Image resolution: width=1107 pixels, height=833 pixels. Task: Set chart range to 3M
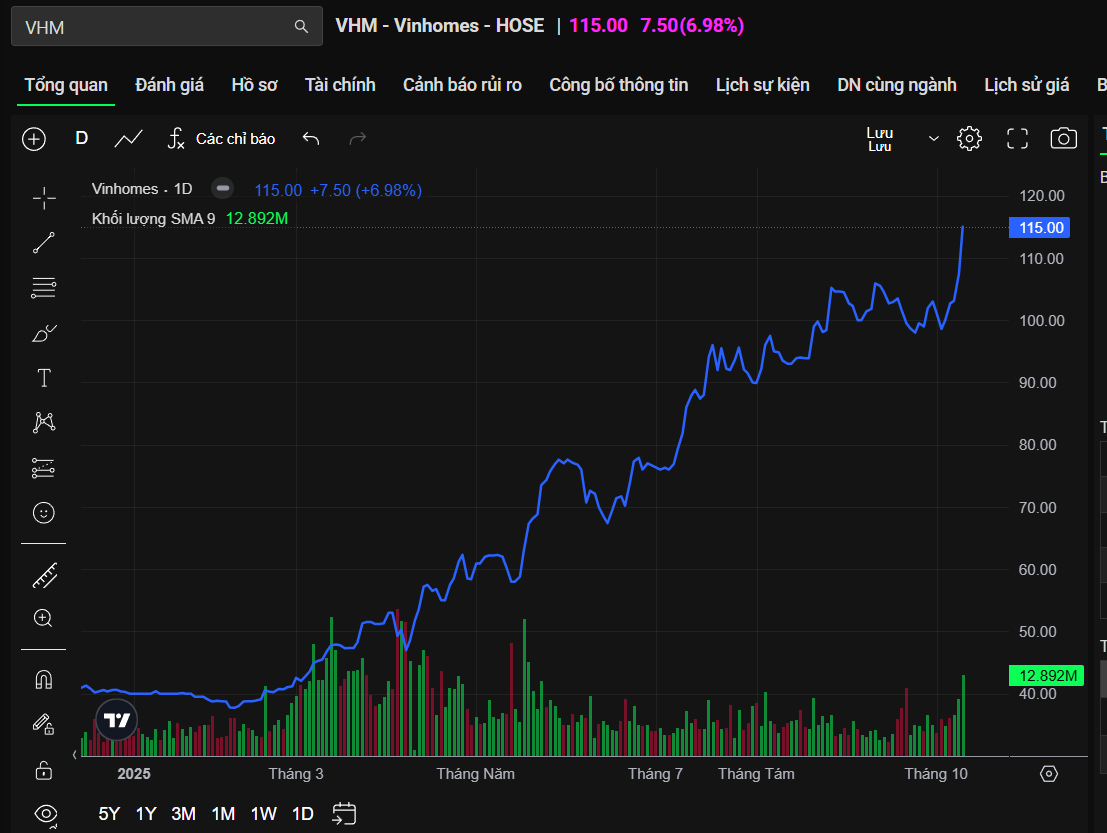tap(183, 814)
